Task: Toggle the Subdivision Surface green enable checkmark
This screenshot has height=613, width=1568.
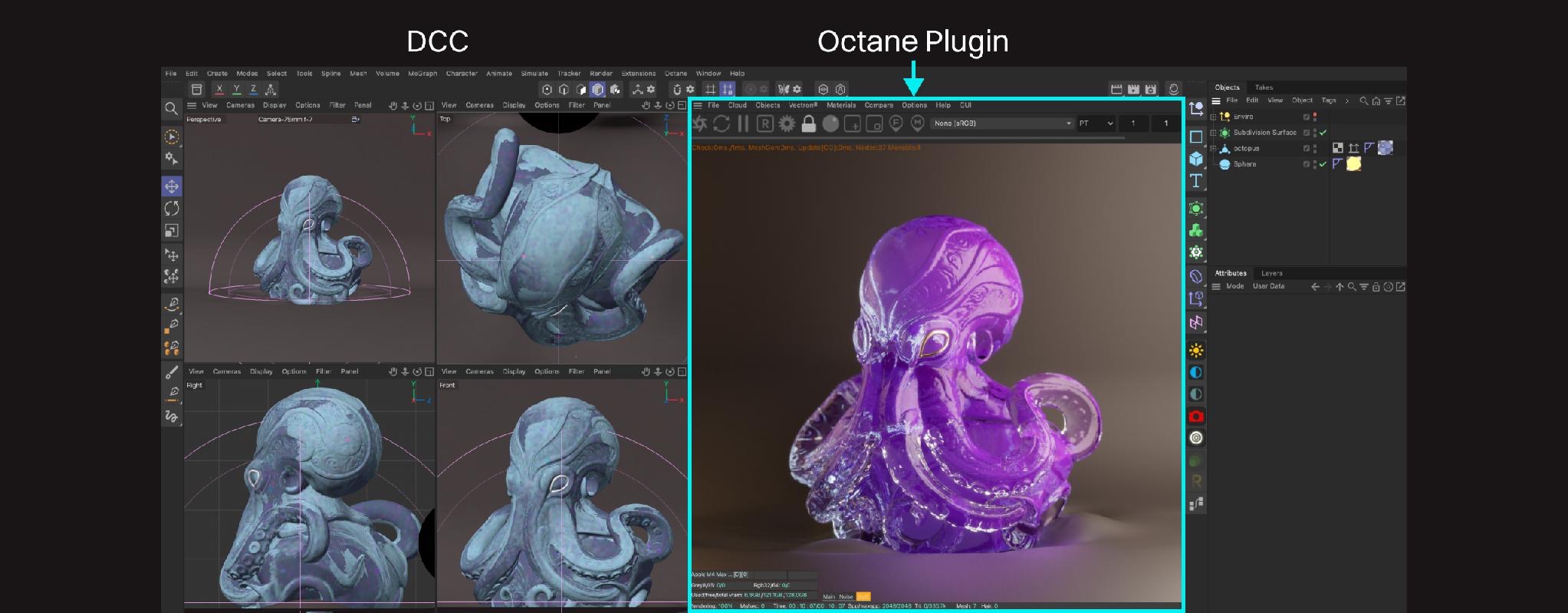Action: [x=1323, y=133]
